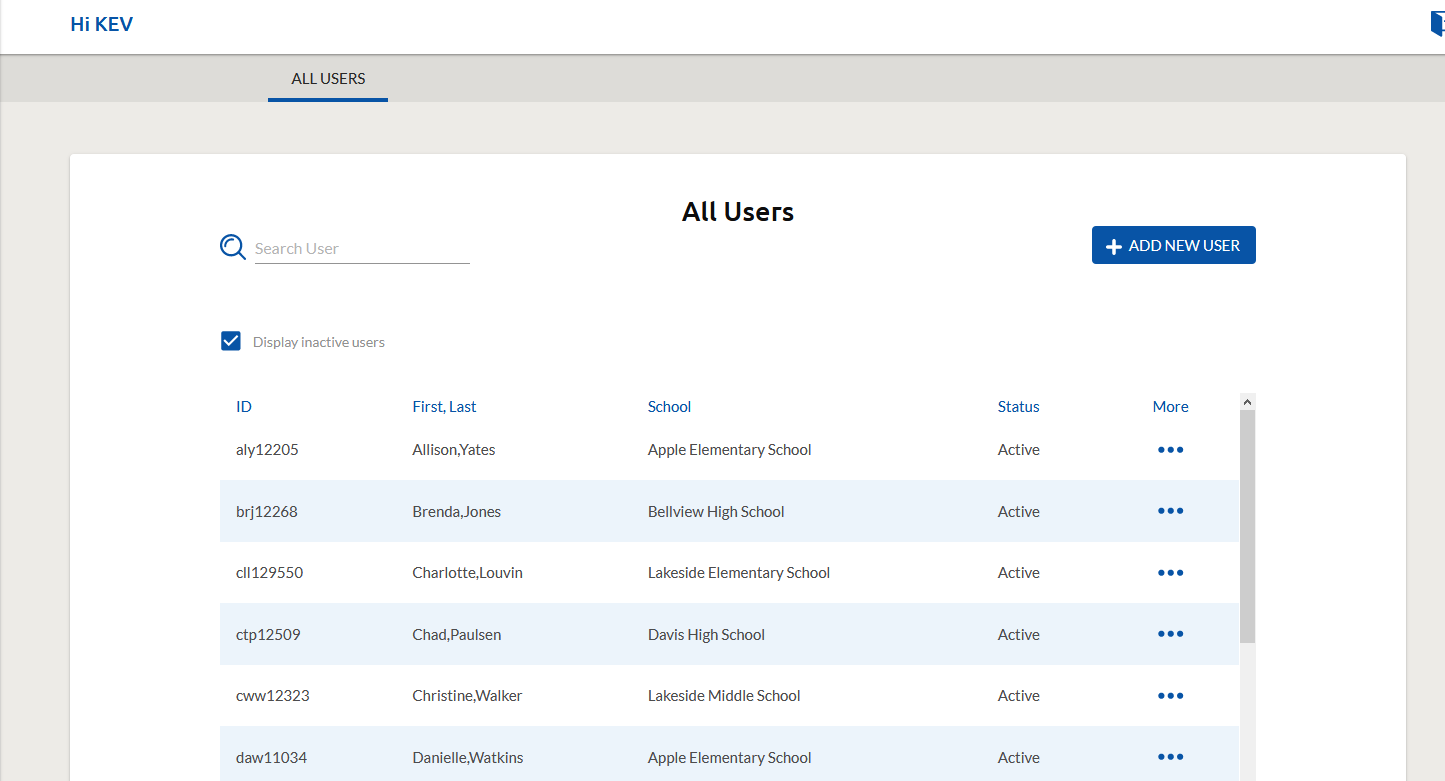
Task: Open more options for Christine Walker
Action: [1170, 696]
